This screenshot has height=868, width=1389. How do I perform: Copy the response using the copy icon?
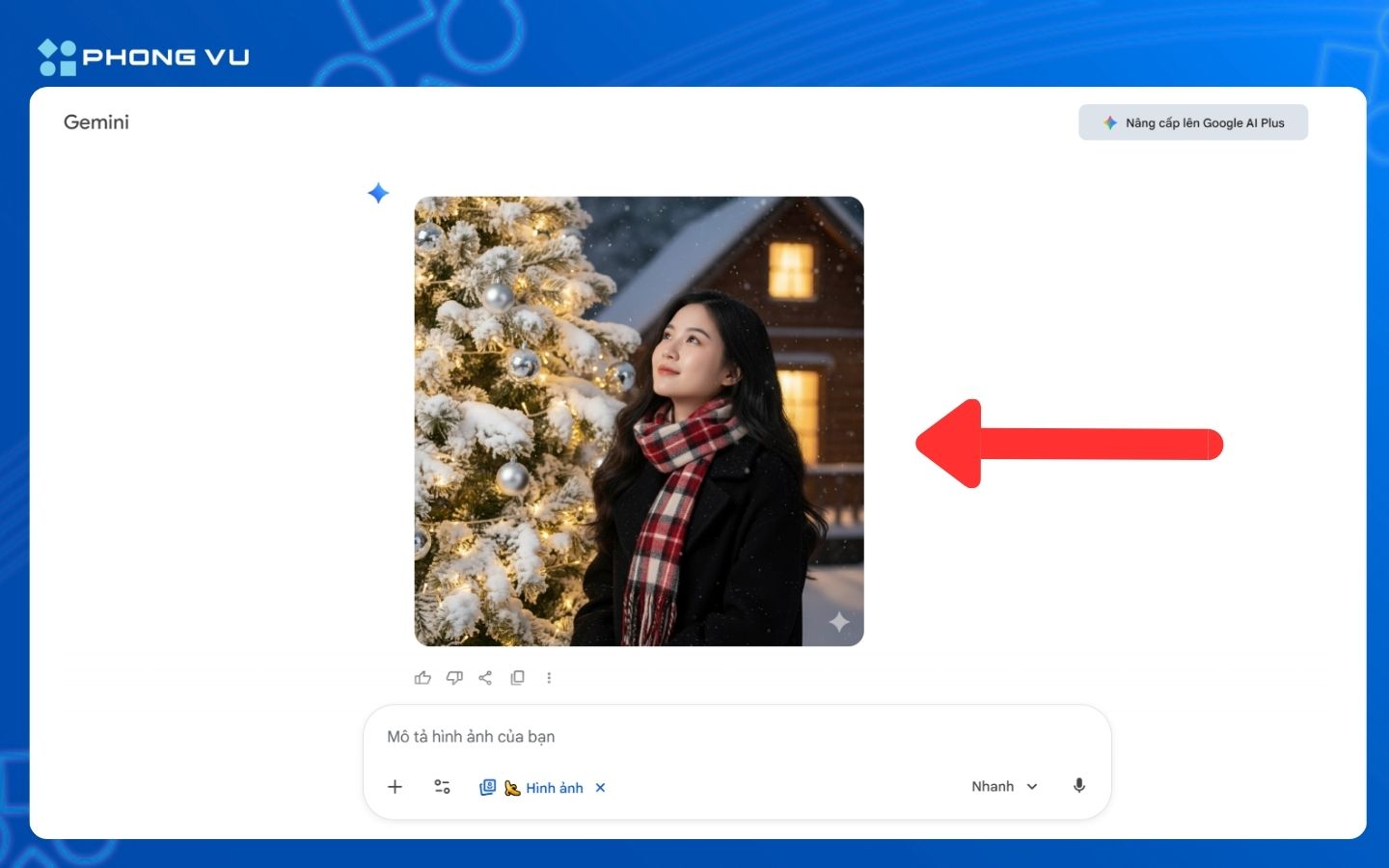tap(517, 678)
